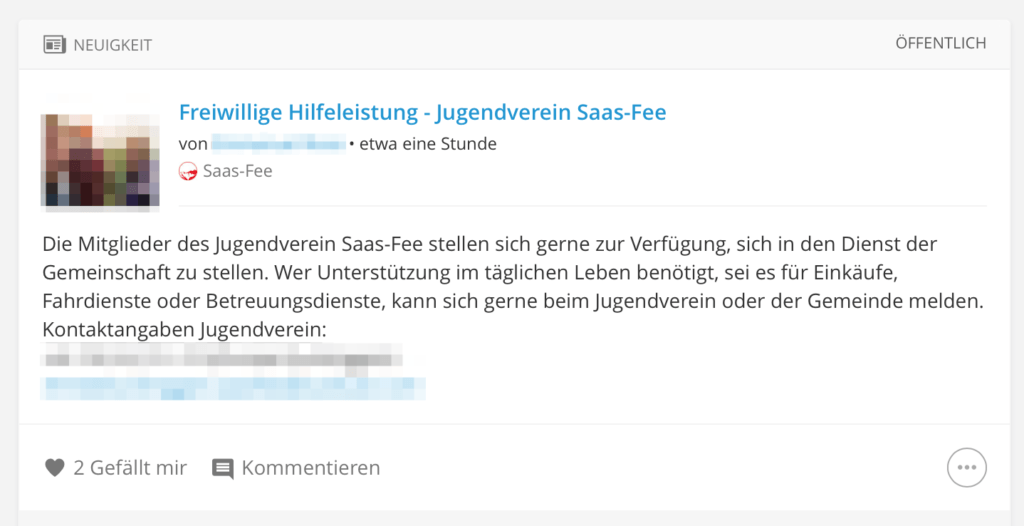The width and height of the screenshot is (1024, 526).
Task: Click the ÖFFENTLICH visibility label
Action: click(x=940, y=44)
